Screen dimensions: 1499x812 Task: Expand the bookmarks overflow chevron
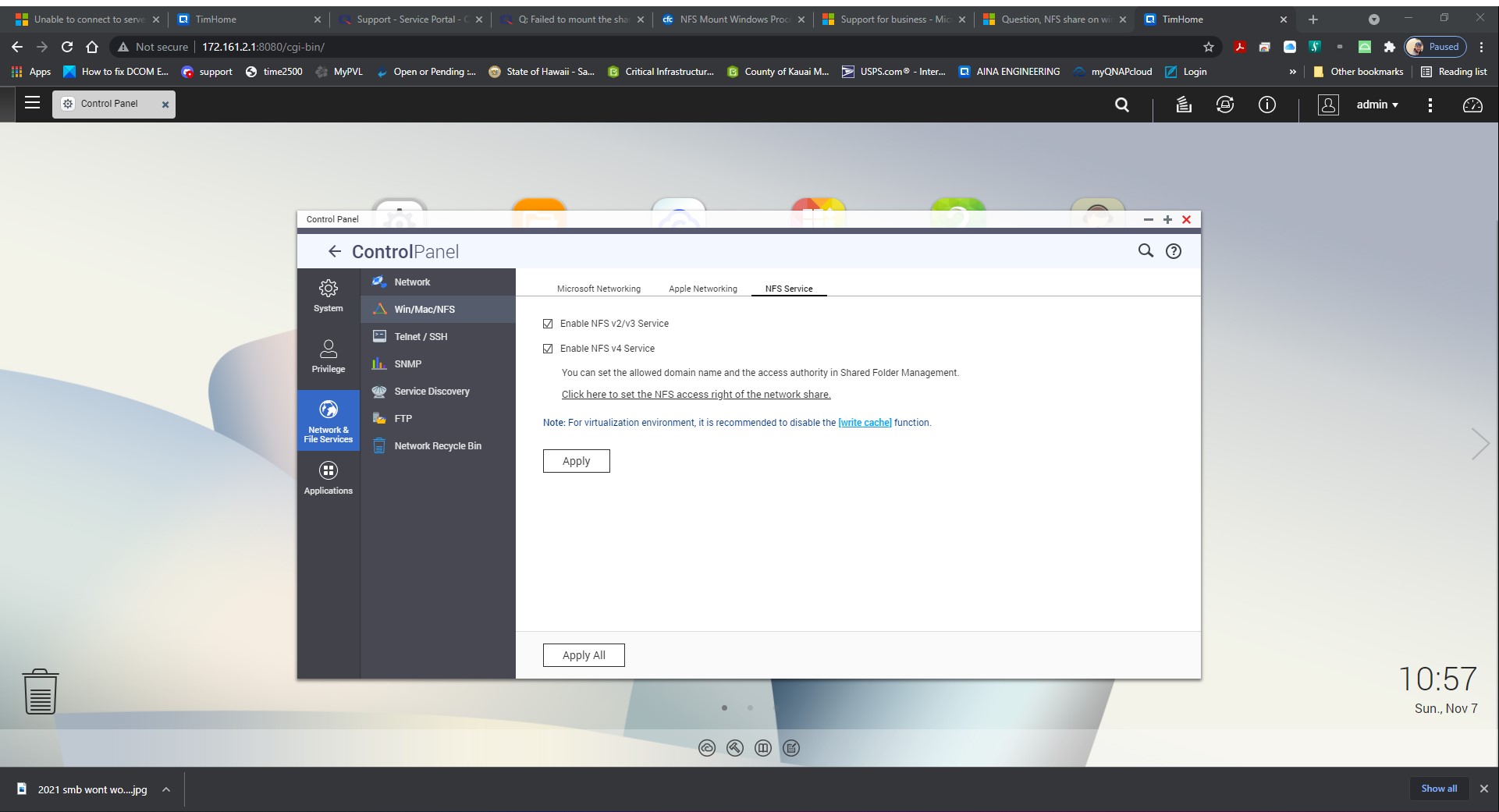tap(1293, 71)
